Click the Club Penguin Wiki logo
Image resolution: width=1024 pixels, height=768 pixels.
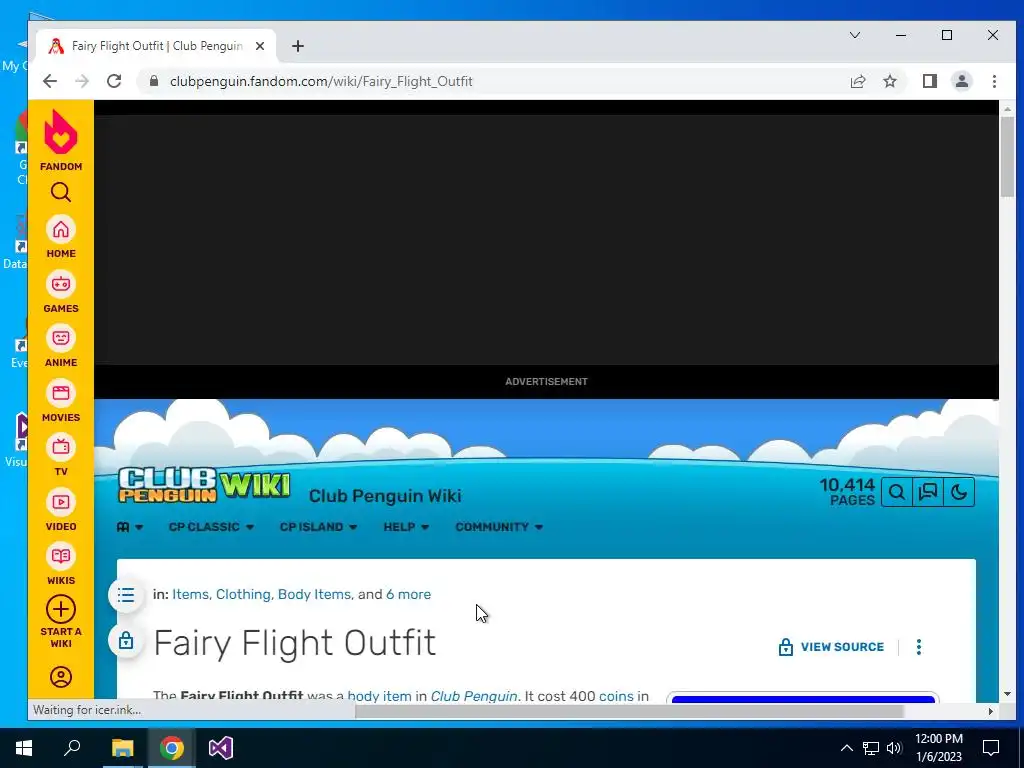click(204, 485)
